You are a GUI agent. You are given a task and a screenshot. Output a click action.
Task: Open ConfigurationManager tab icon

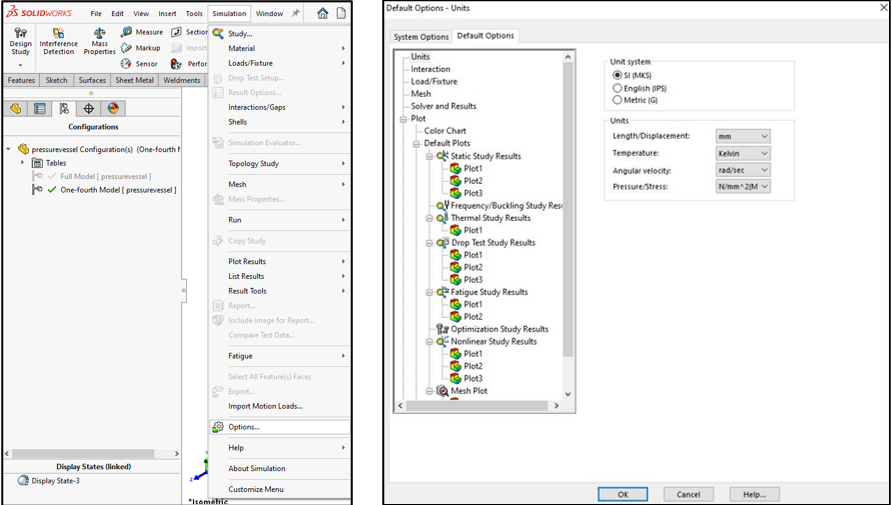pyautogui.click(x=64, y=108)
